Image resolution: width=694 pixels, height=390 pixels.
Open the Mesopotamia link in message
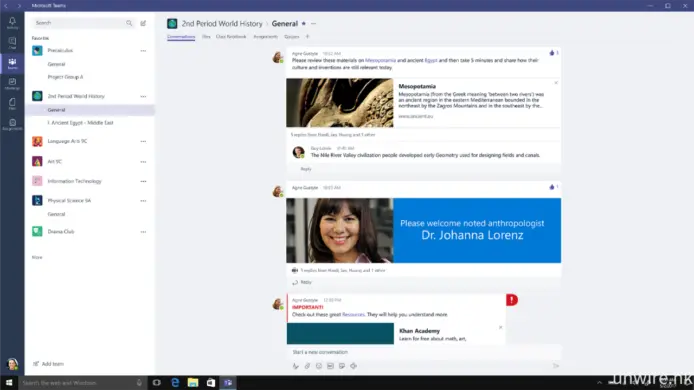coord(380,60)
